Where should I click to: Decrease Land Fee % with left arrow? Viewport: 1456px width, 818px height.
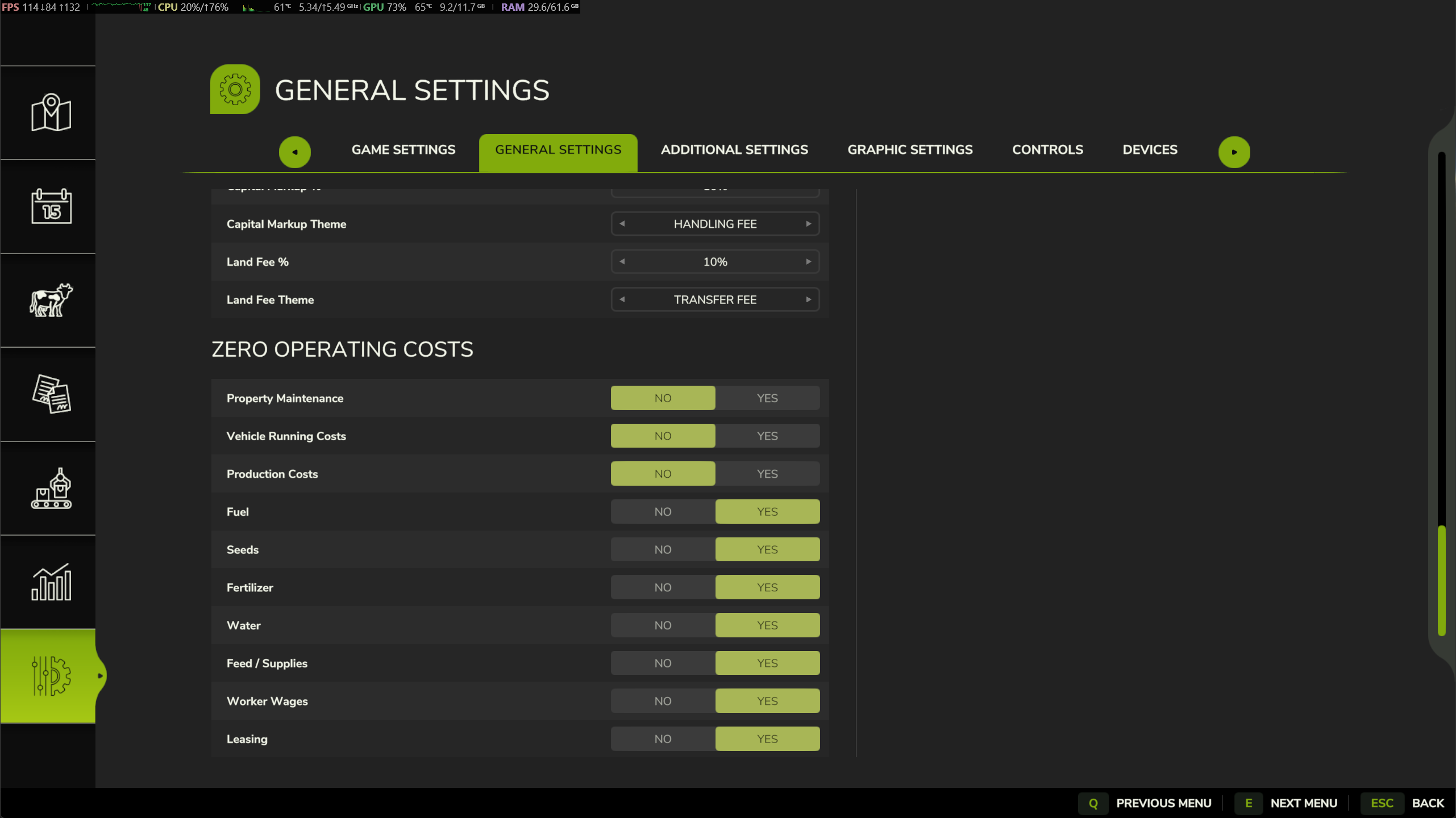(x=622, y=262)
